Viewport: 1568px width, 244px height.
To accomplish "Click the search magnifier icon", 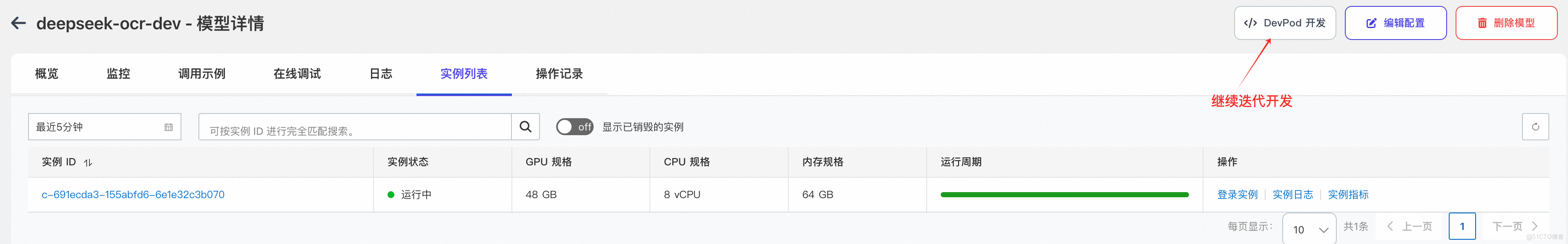I will [x=526, y=127].
